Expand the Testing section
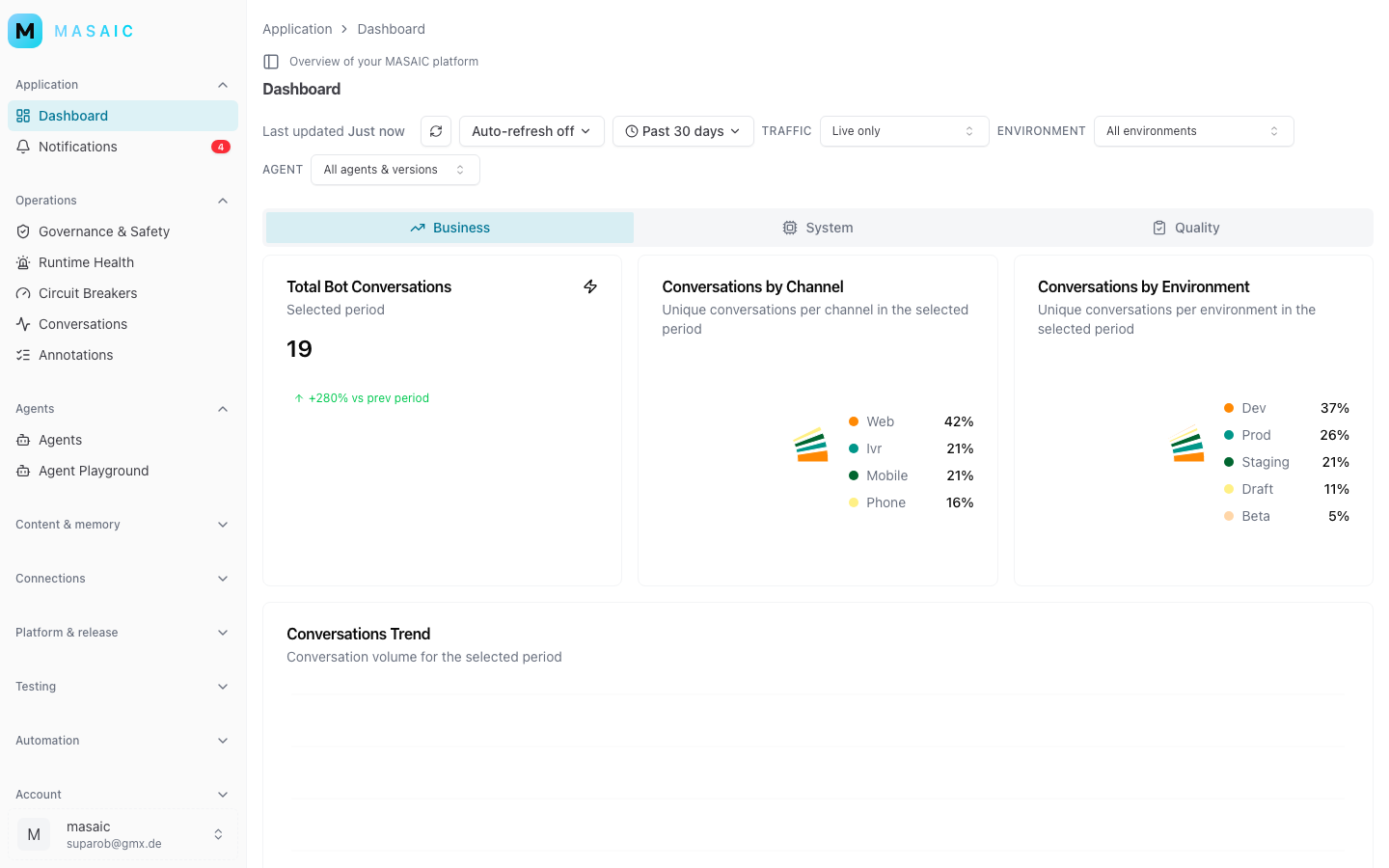This screenshot has height=868, width=1389. [x=123, y=687]
